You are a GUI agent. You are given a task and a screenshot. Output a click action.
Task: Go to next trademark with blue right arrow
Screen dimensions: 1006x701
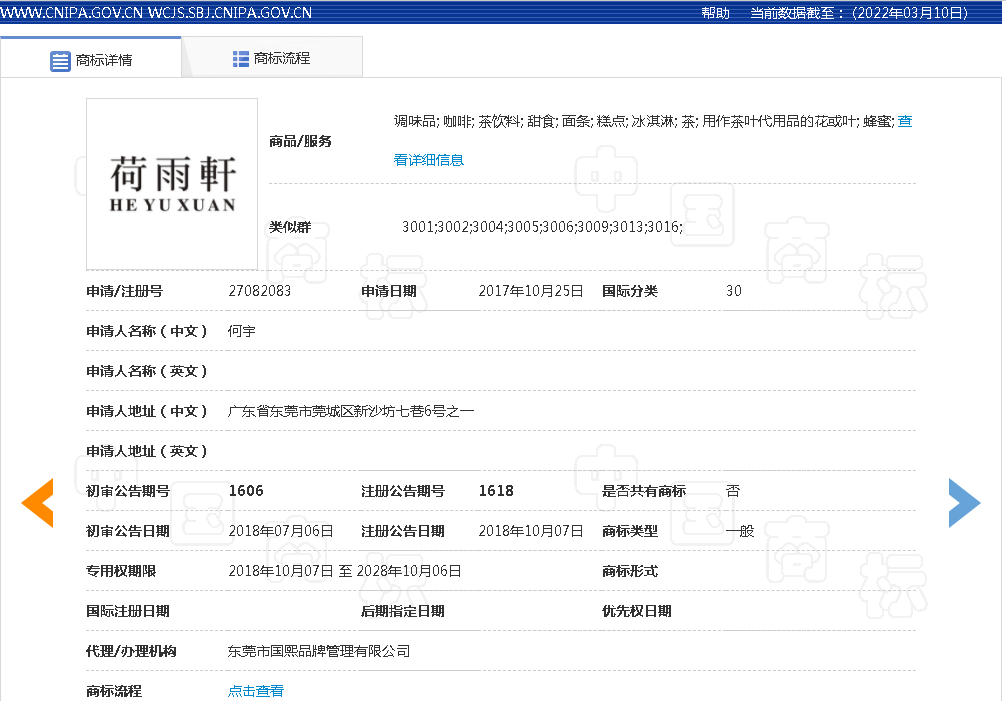coord(964,503)
